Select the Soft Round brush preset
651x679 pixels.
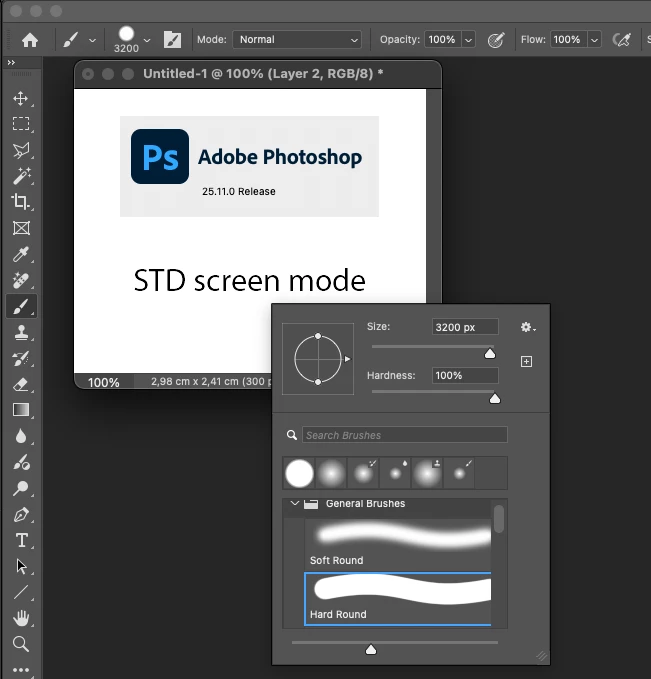[398, 545]
